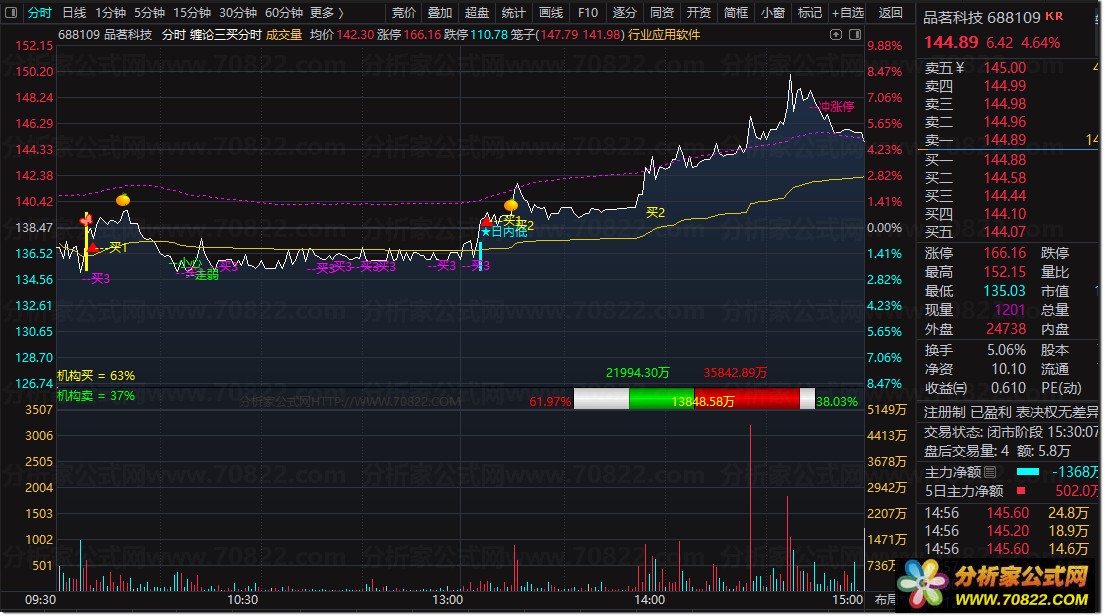Click the 行业应用软件 industry link
This screenshot has height=616, width=1105.
(664, 35)
